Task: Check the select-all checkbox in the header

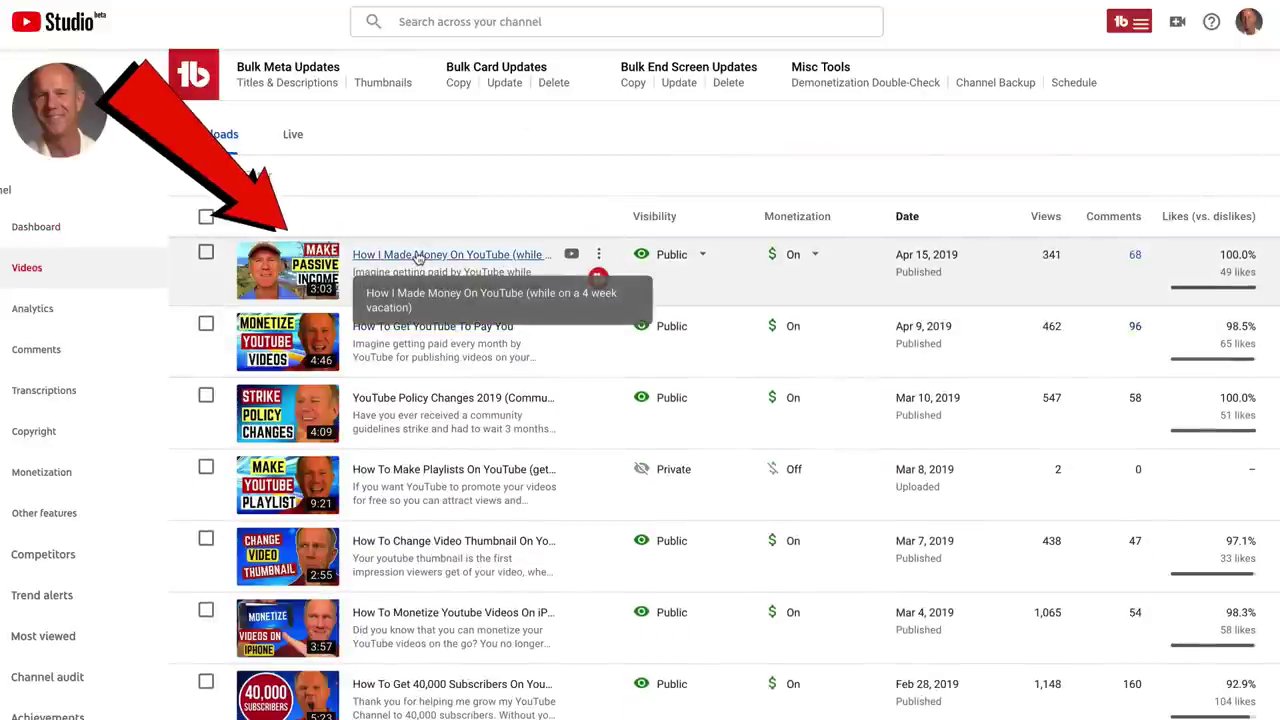Action: (x=205, y=216)
